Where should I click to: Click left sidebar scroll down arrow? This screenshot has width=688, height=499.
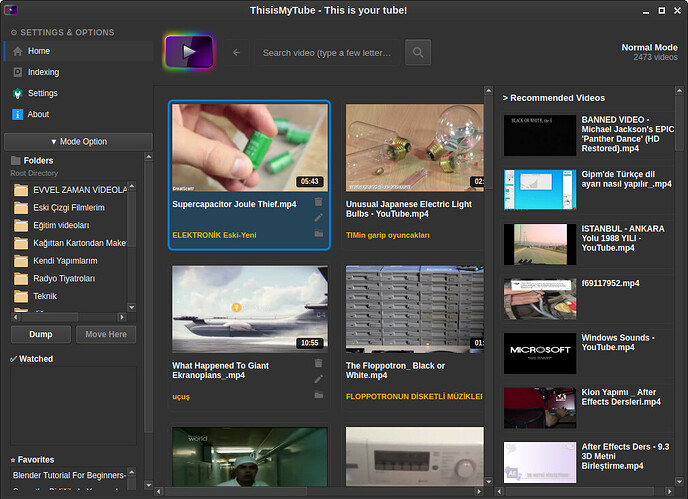[x=149, y=485]
